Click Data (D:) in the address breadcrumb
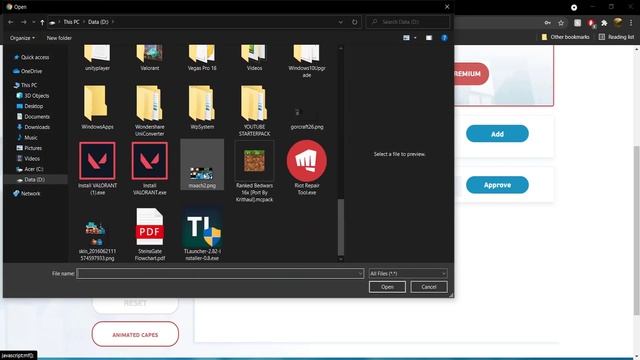Screen dimensions: 640x360 pyautogui.click(x=98, y=22)
